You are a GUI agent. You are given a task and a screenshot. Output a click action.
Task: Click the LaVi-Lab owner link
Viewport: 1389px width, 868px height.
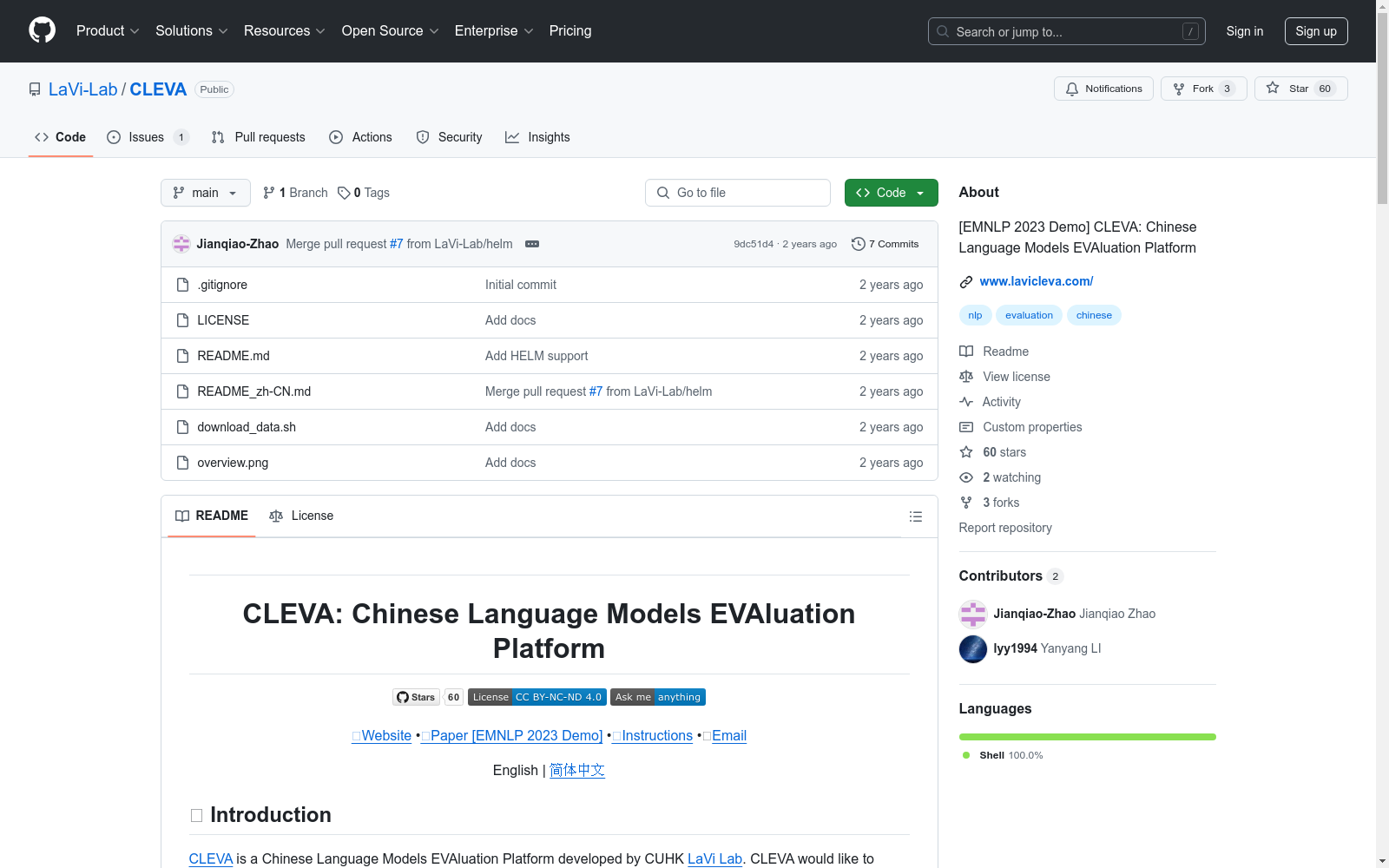pyautogui.click(x=82, y=89)
